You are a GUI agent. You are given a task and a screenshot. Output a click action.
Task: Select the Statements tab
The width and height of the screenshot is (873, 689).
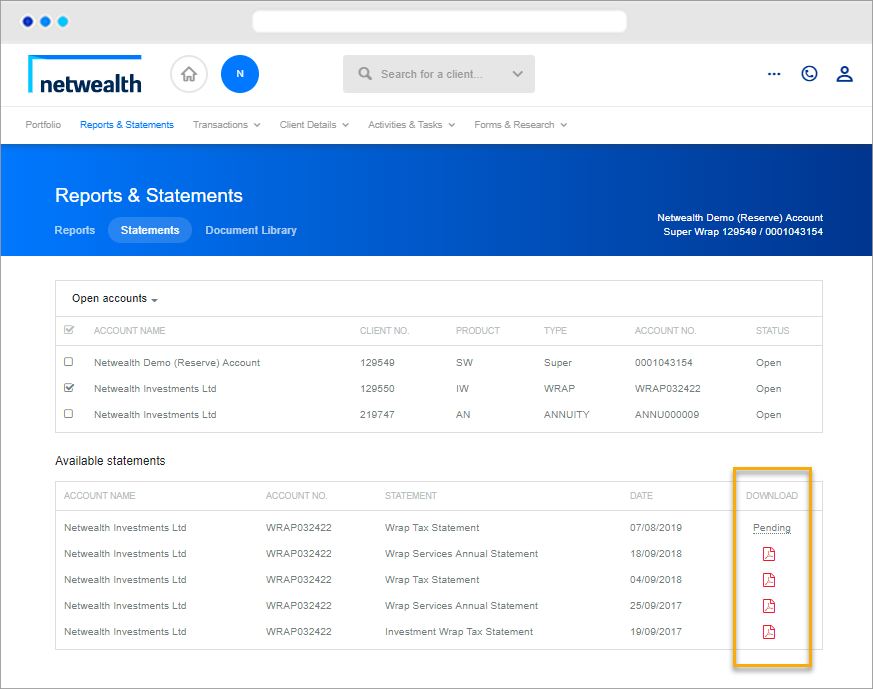point(150,230)
